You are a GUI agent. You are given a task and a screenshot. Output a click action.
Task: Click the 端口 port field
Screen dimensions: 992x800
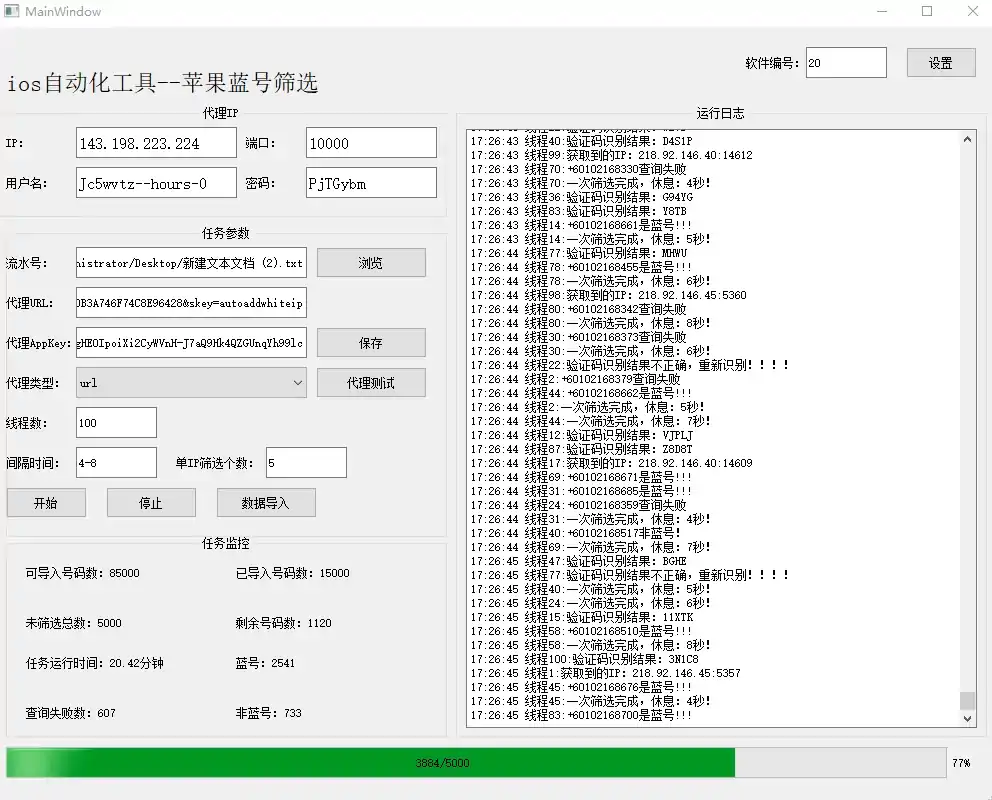pos(371,143)
